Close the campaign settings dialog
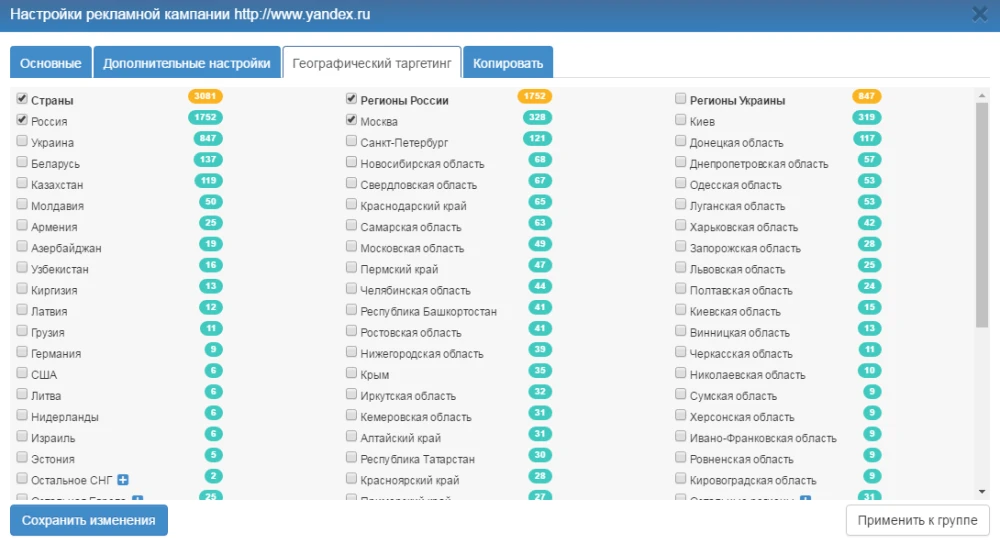1000x544 pixels. tap(979, 14)
